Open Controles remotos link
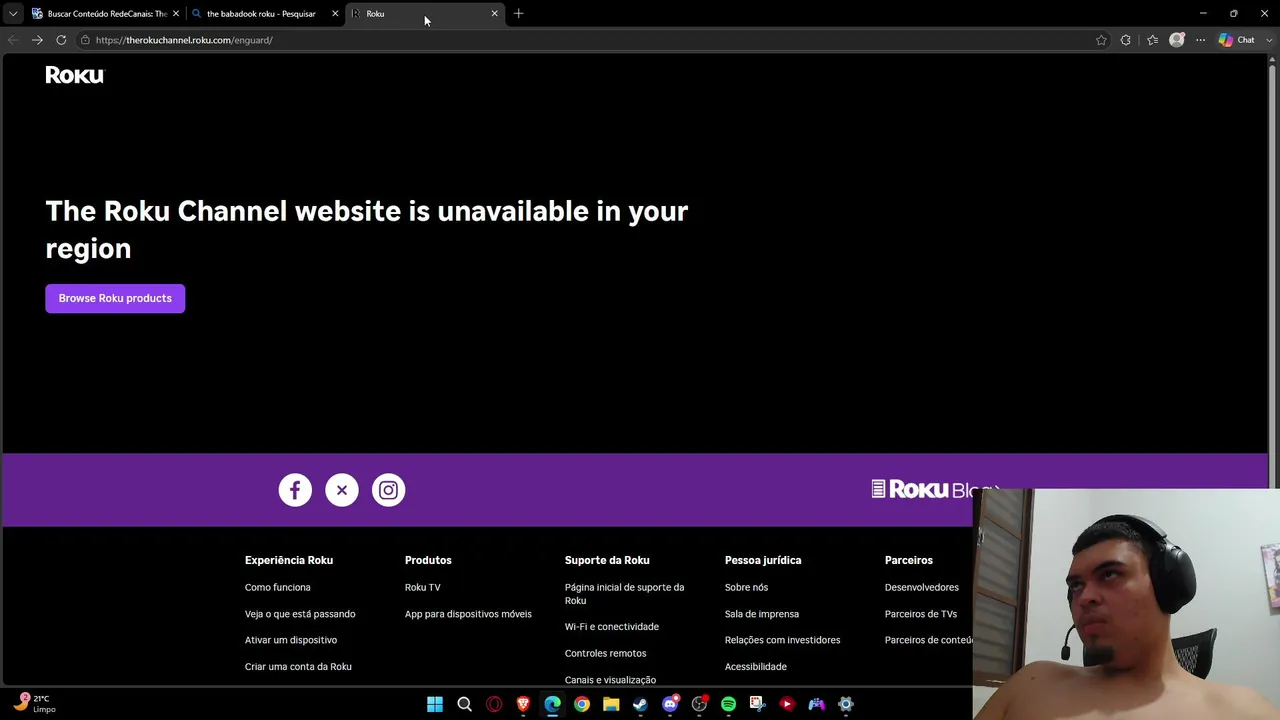1280x720 pixels. (606, 654)
